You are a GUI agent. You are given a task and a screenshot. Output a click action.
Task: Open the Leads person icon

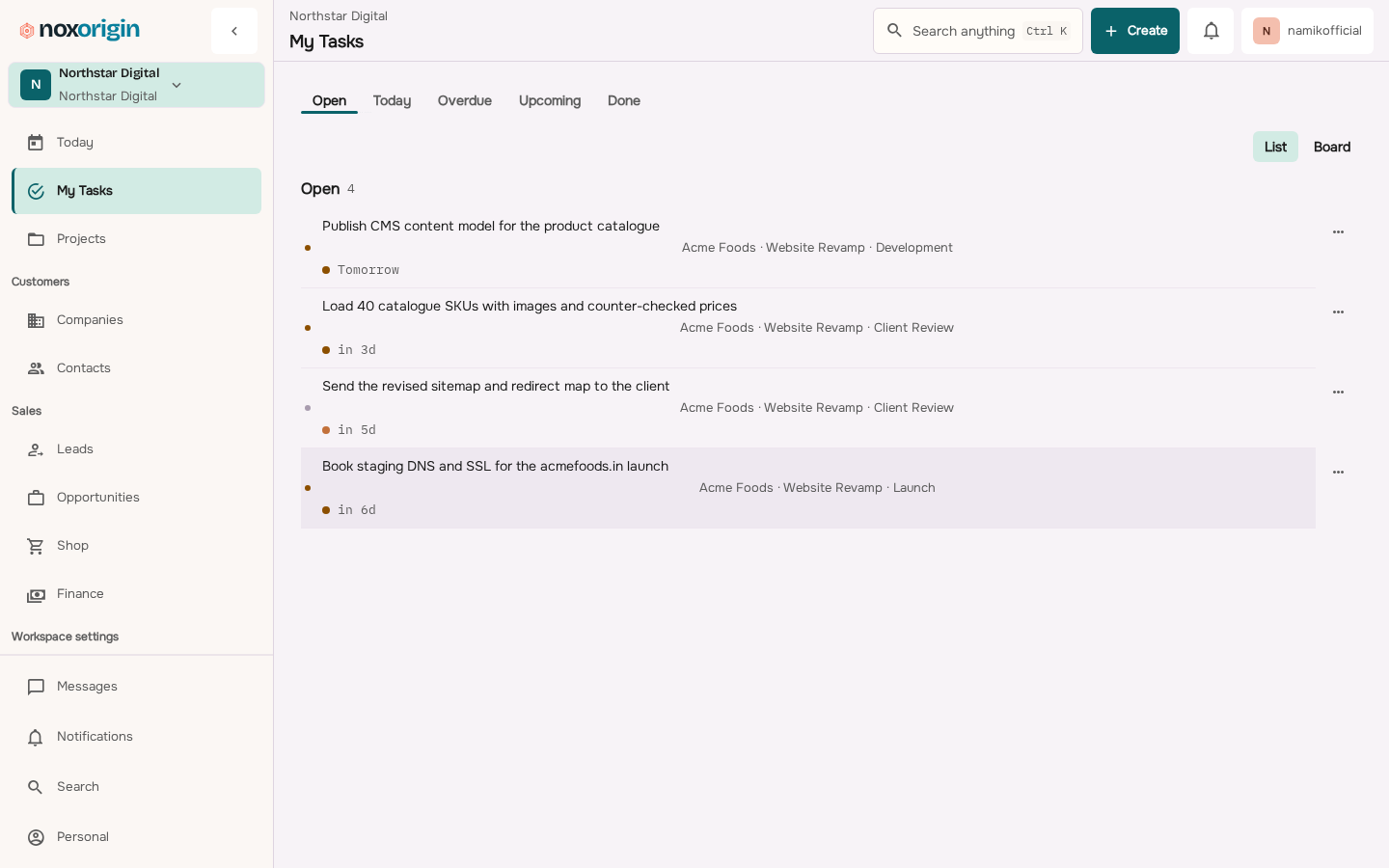click(x=36, y=449)
